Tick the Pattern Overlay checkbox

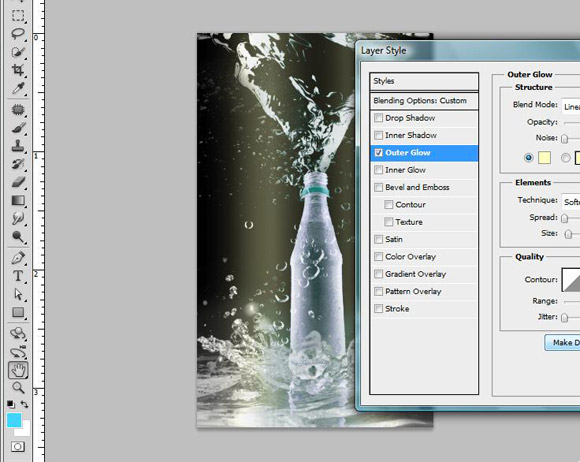(378, 291)
